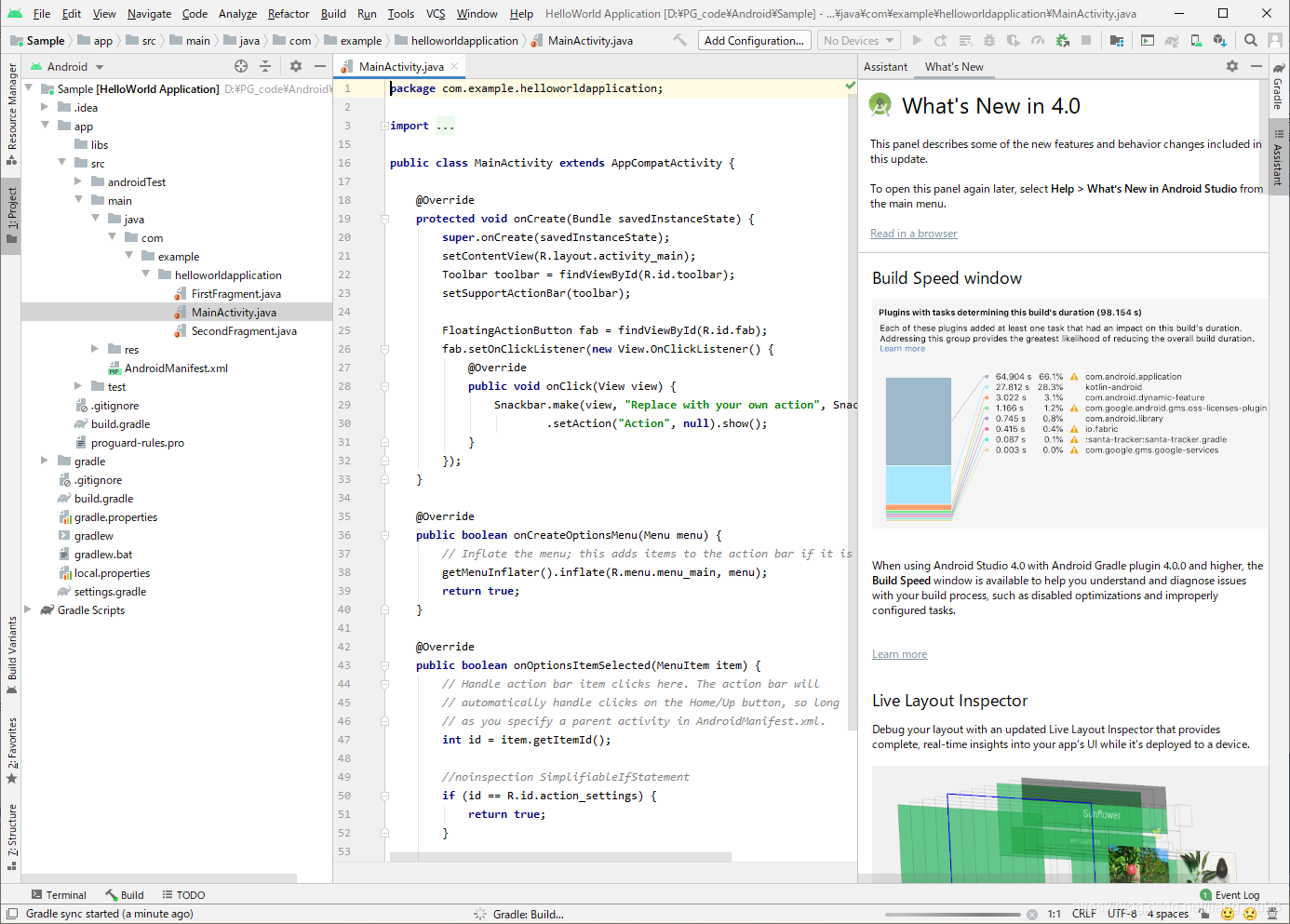Click the locate/scroll-from-source target icon in Project panel
Viewport: 1290px width, 924px height.
[241, 66]
